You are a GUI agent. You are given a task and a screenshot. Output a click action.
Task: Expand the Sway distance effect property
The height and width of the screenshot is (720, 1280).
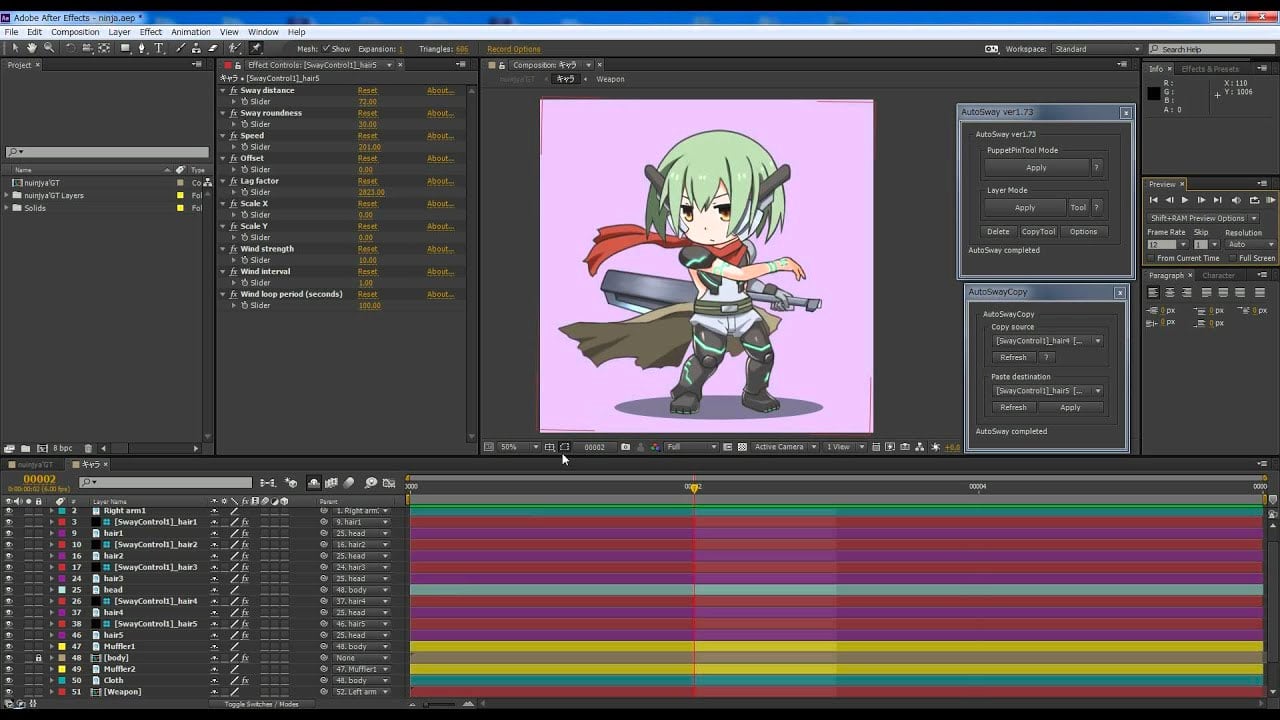coord(224,90)
